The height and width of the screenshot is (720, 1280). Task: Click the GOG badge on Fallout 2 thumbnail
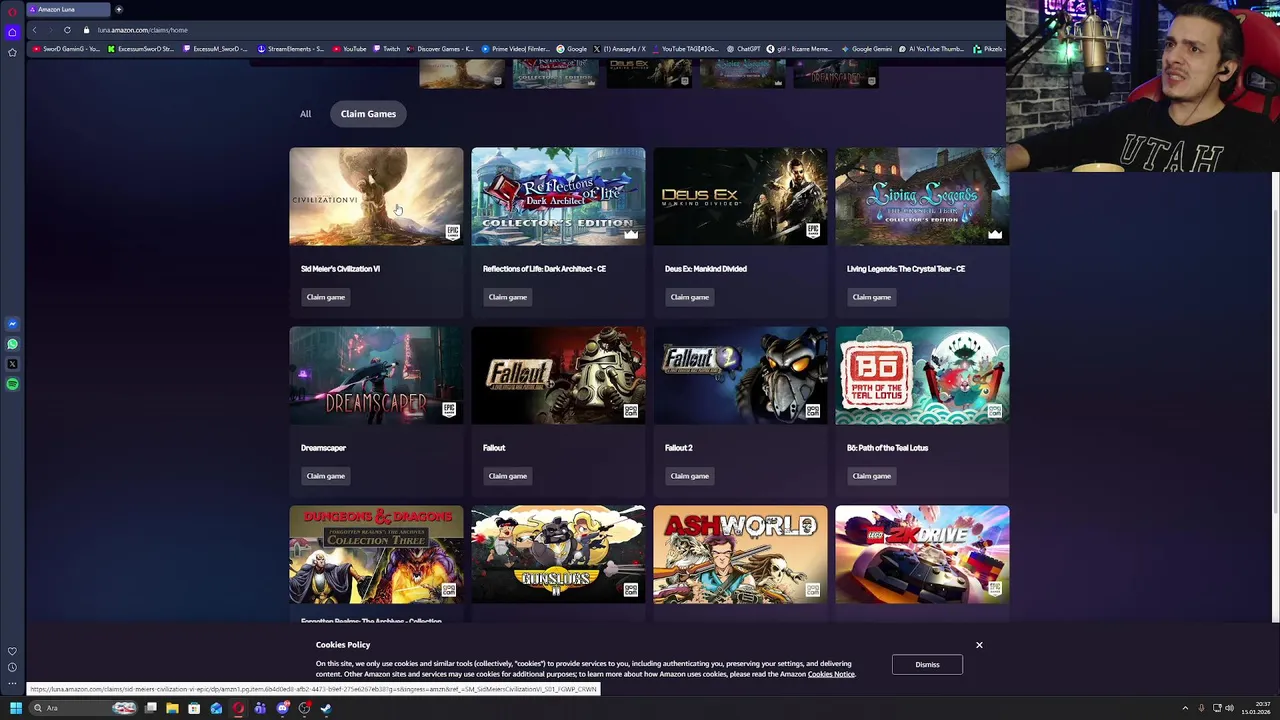813,411
